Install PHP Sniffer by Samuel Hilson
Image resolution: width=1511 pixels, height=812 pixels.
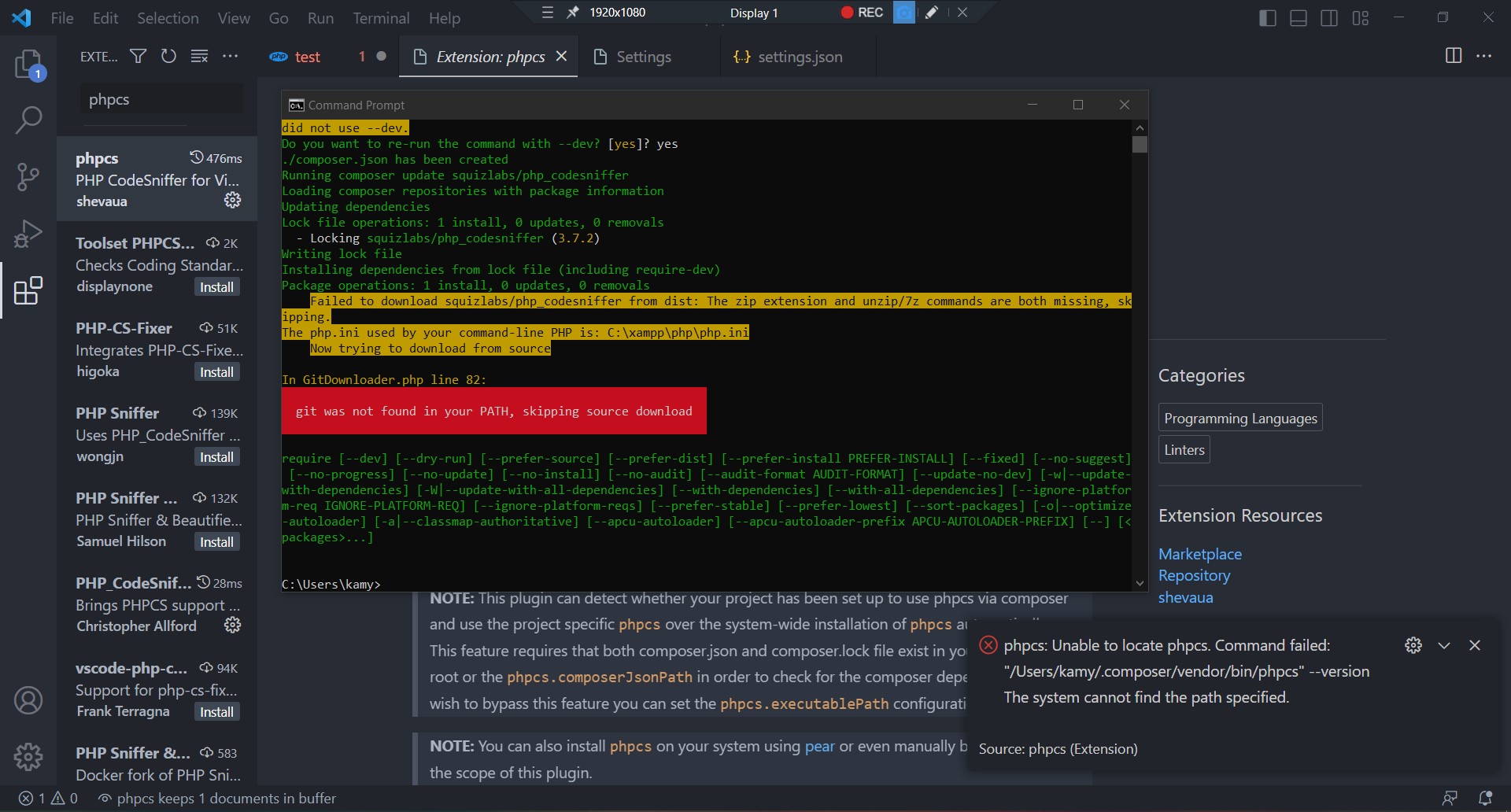click(x=216, y=542)
